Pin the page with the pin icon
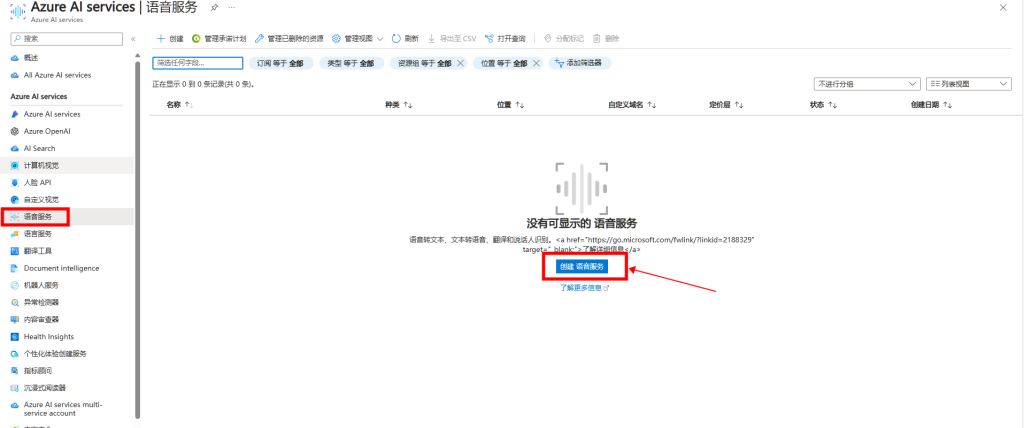Screen dimensions: 1024x428 tap(214, 7)
